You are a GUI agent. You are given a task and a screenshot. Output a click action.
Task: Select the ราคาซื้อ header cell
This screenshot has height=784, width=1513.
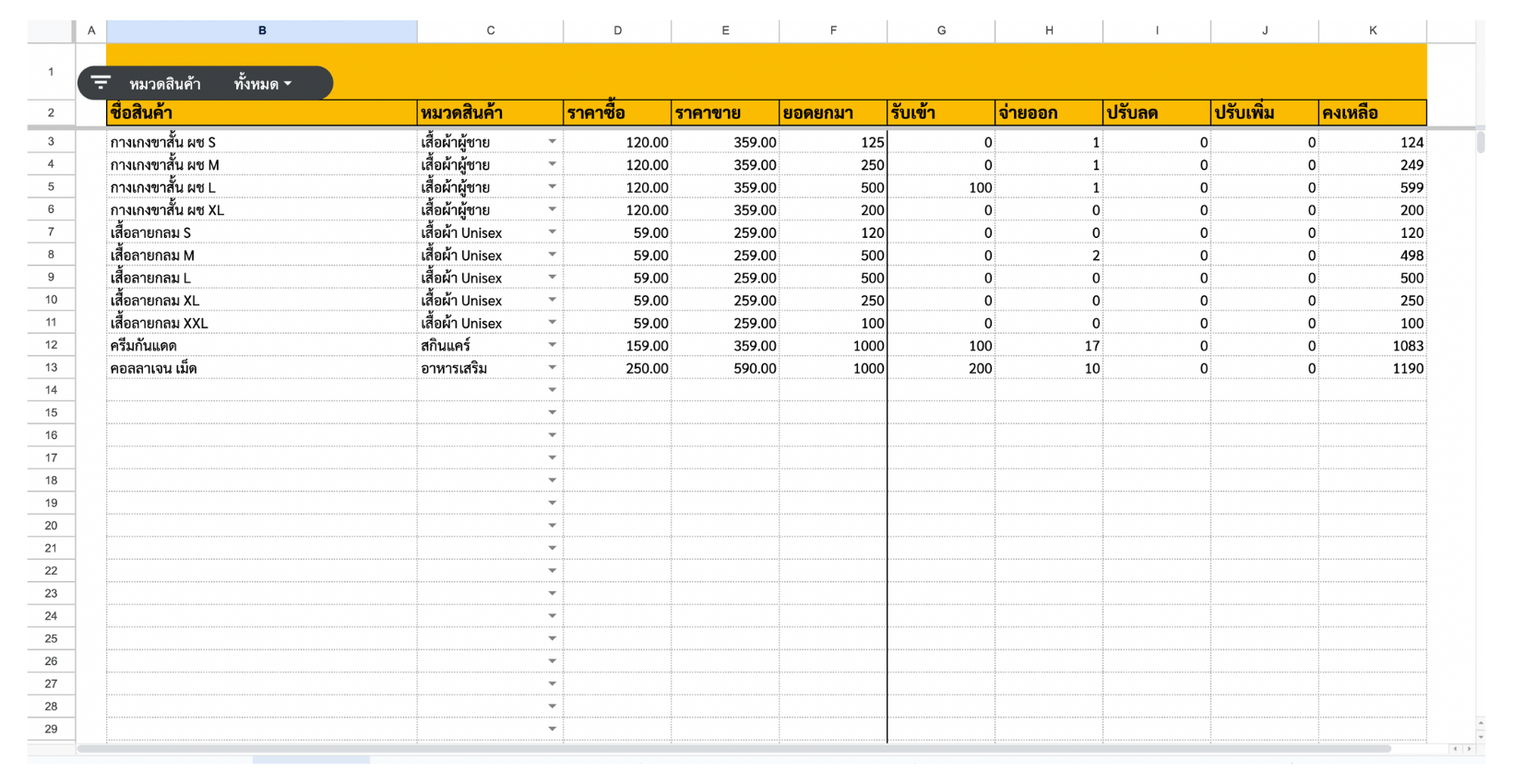pos(617,113)
